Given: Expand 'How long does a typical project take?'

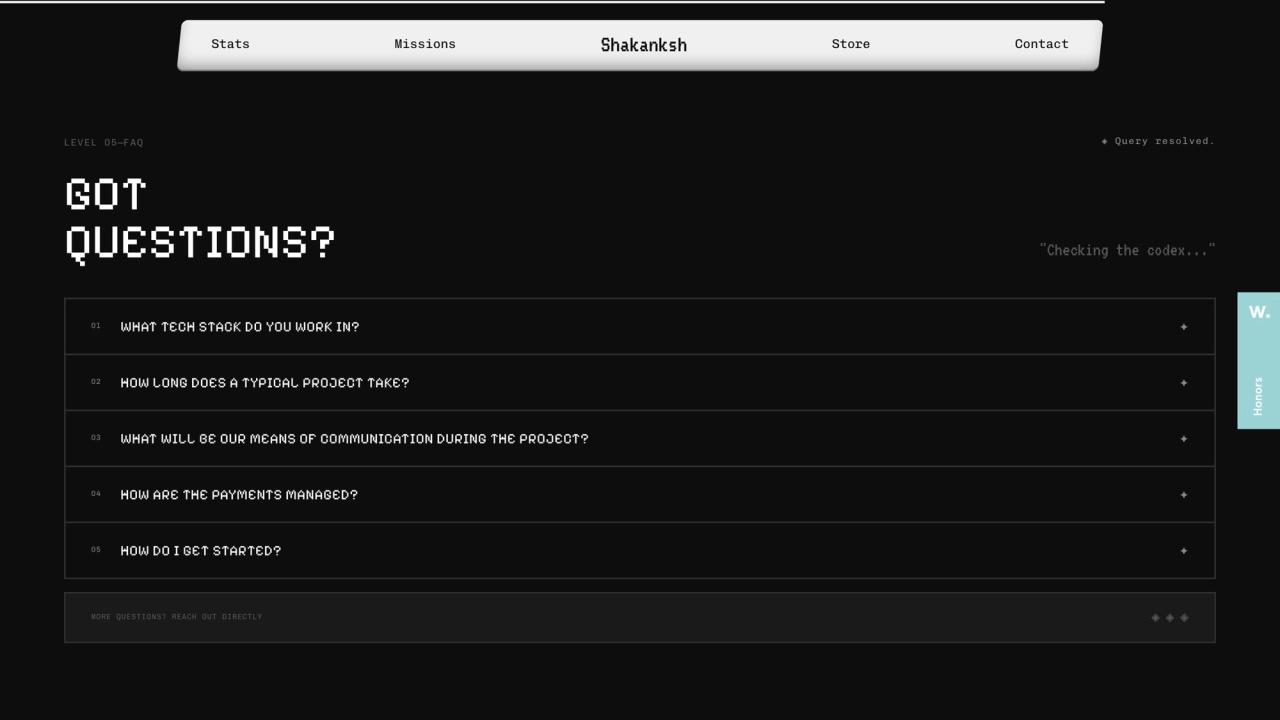Looking at the screenshot, I should (640, 383).
